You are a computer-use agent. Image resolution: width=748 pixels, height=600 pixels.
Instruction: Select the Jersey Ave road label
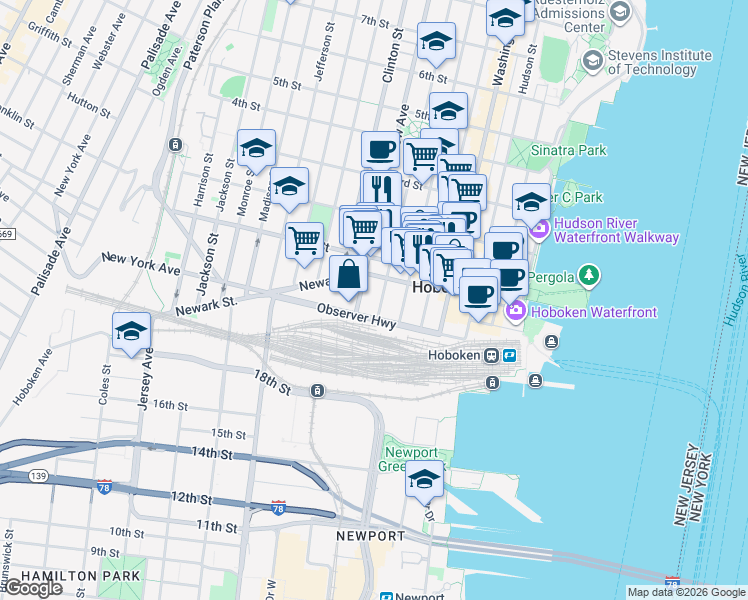pyautogui.click(x=145, y=379)
